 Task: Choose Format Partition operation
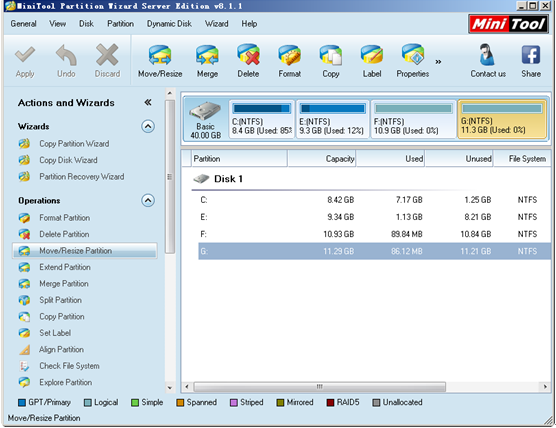click(65, 218)
